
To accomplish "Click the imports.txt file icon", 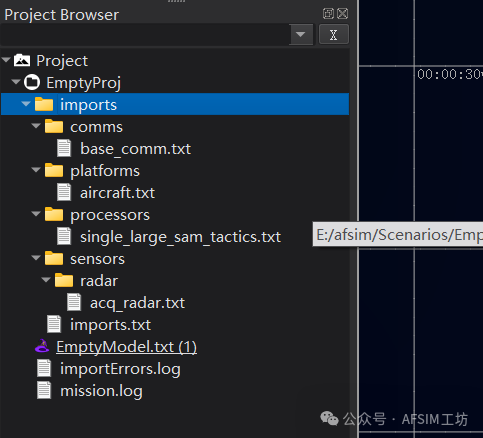I will (54, 324).
